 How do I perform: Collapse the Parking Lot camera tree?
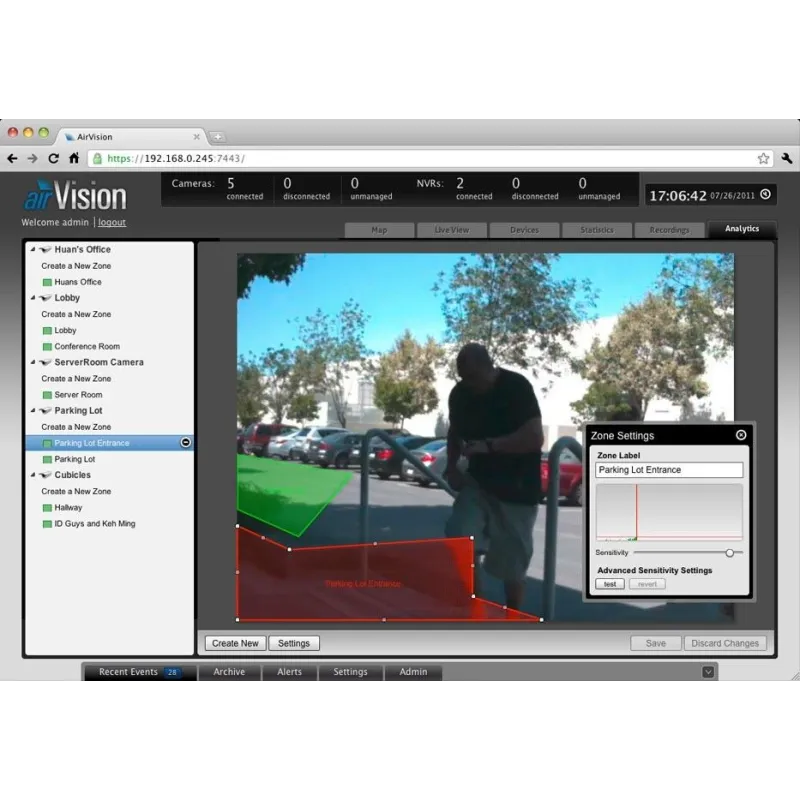click(x=32, y=411)
